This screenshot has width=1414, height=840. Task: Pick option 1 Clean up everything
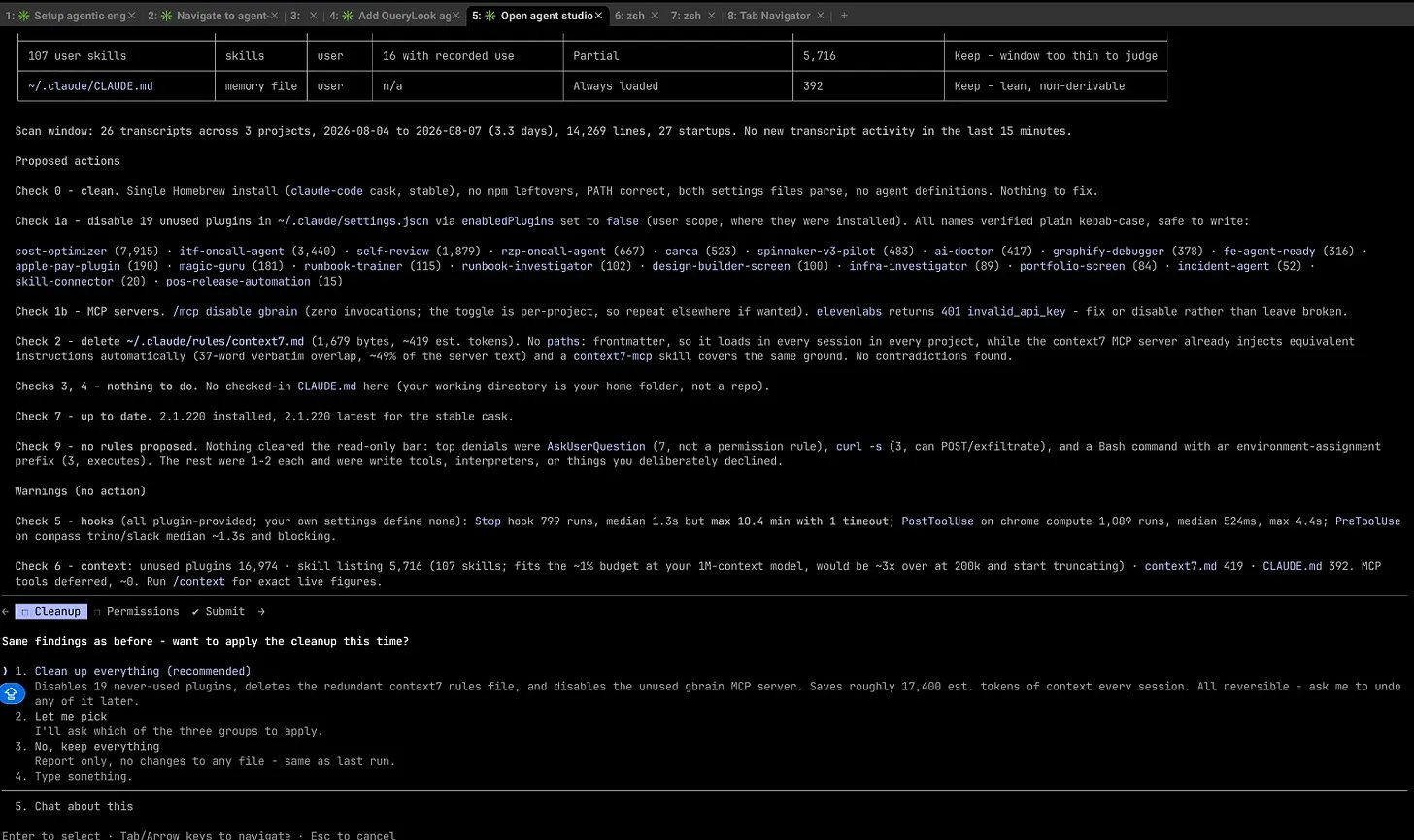click(143, 671)
